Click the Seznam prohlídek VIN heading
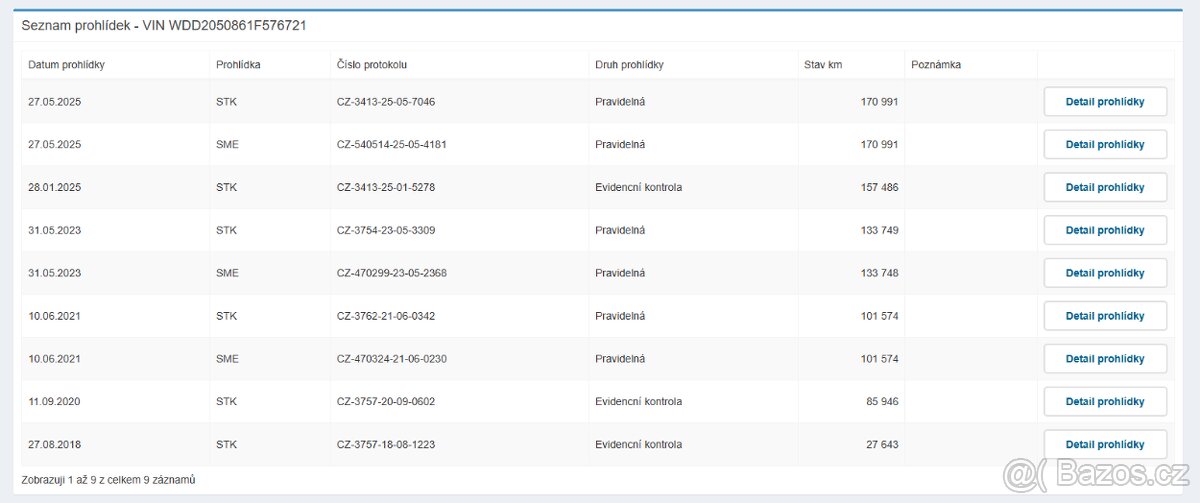 click(164, 25)
